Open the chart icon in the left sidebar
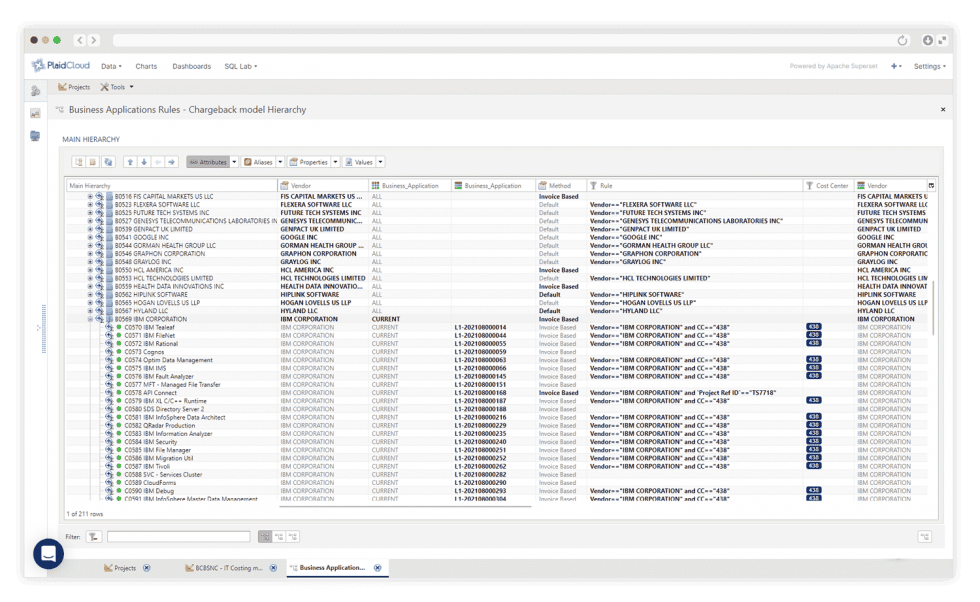The image size is (980, 602). [x=35, y=113]
